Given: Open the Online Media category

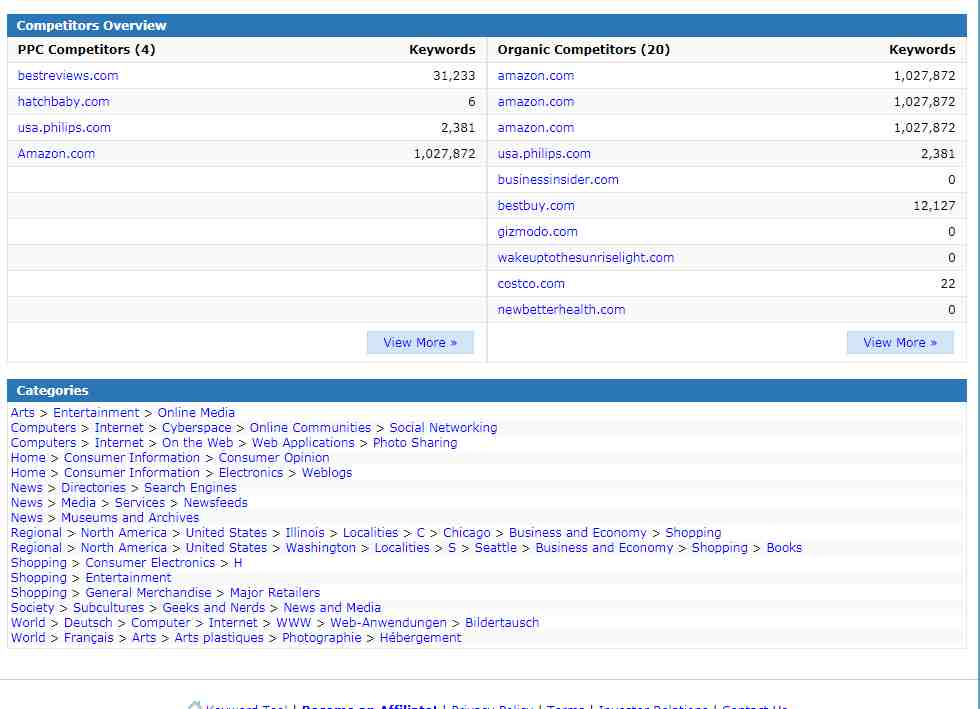Looking at the screenshot, I should click(196, 413).
